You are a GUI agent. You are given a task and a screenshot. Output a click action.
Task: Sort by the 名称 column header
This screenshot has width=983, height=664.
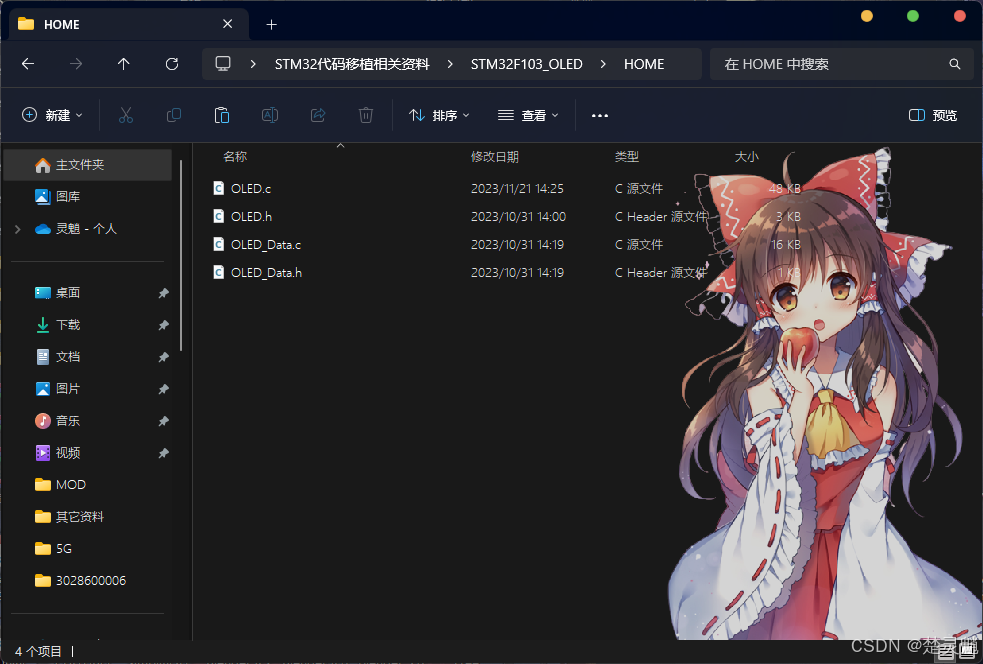click(x=235, y=157)
